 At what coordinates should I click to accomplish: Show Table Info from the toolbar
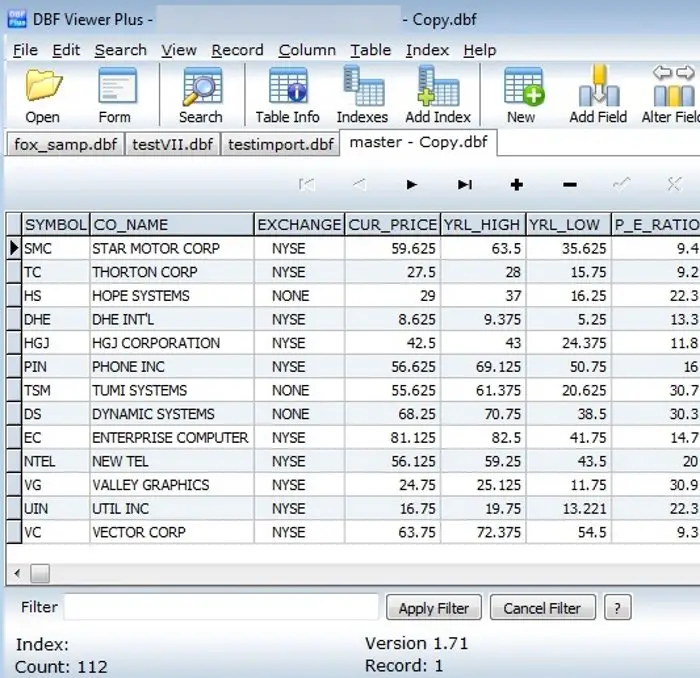click(x=288, y=96)
